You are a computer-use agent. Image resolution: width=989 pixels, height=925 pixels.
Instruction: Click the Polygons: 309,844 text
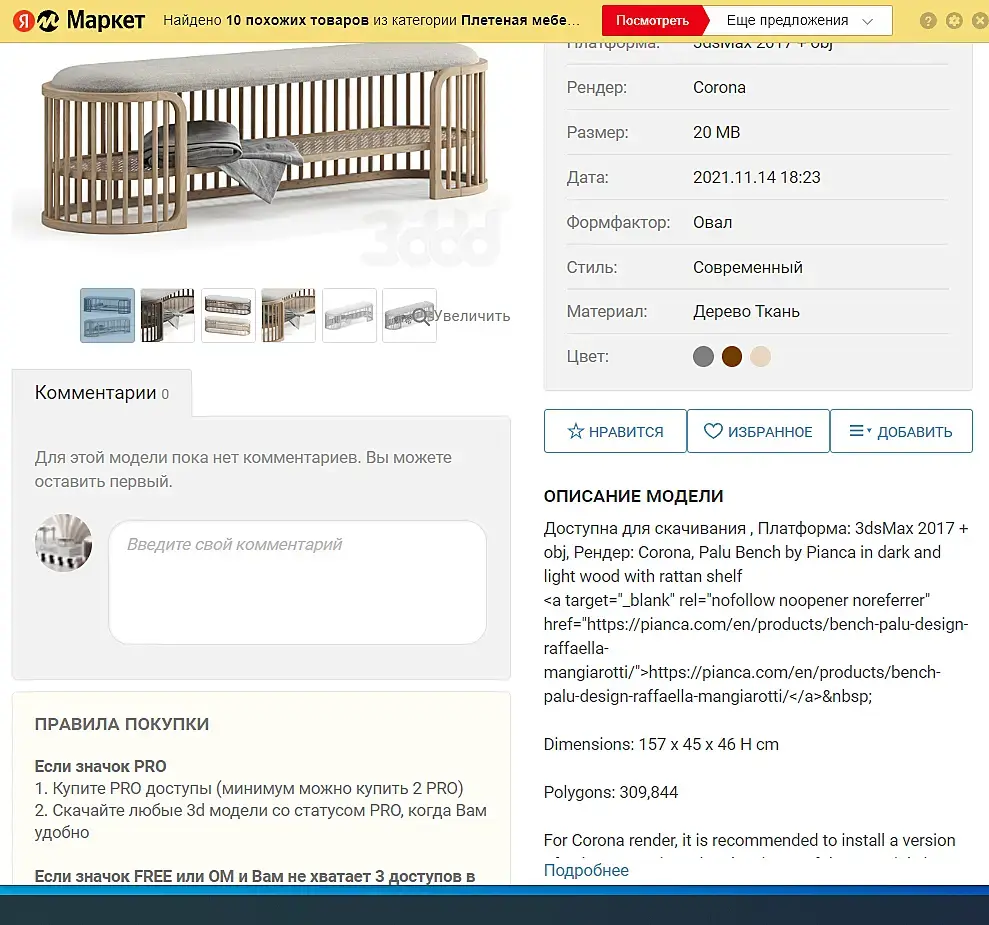click(x=611, y=792)
